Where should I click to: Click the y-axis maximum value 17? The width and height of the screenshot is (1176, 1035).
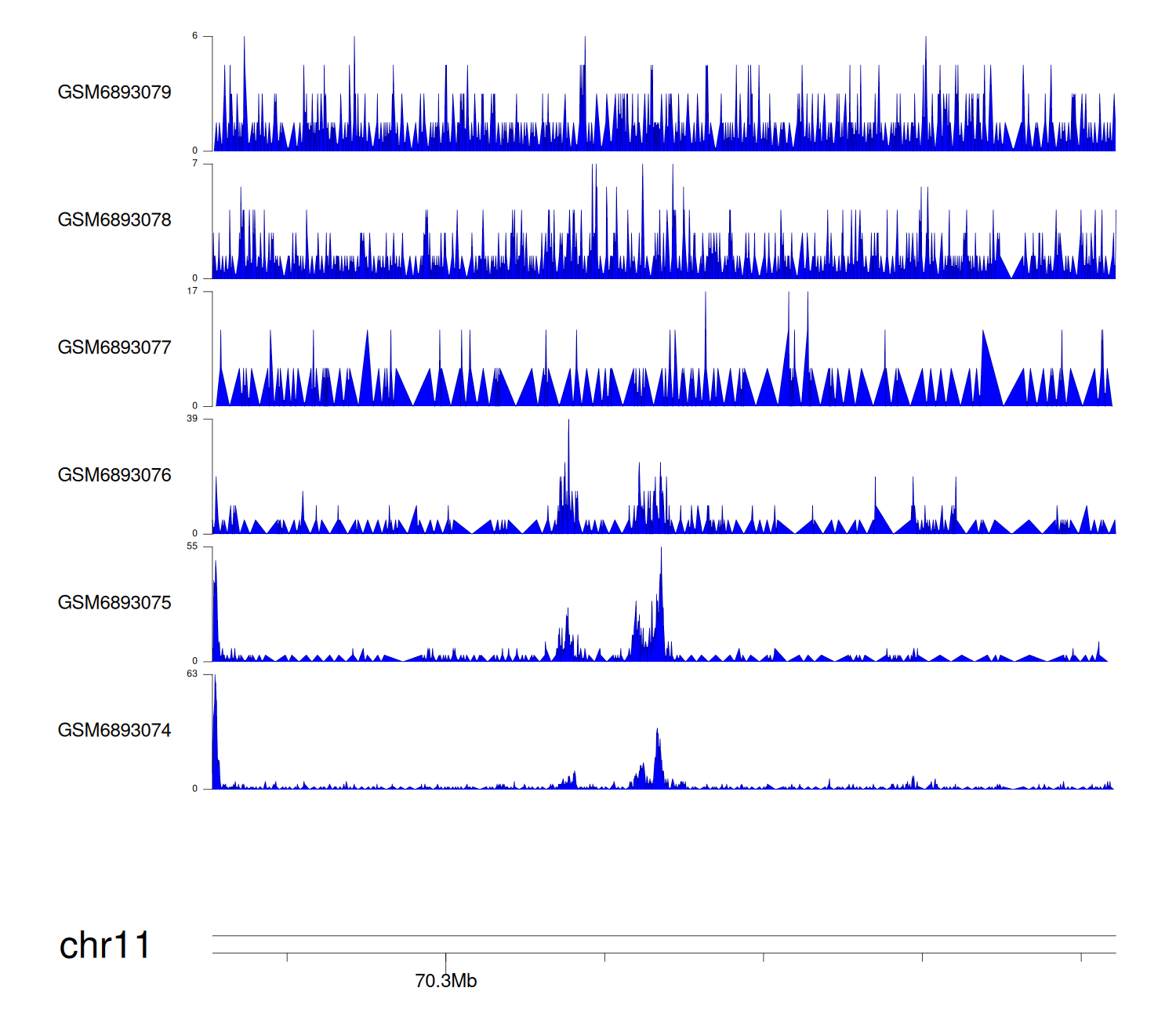[192, 291]
